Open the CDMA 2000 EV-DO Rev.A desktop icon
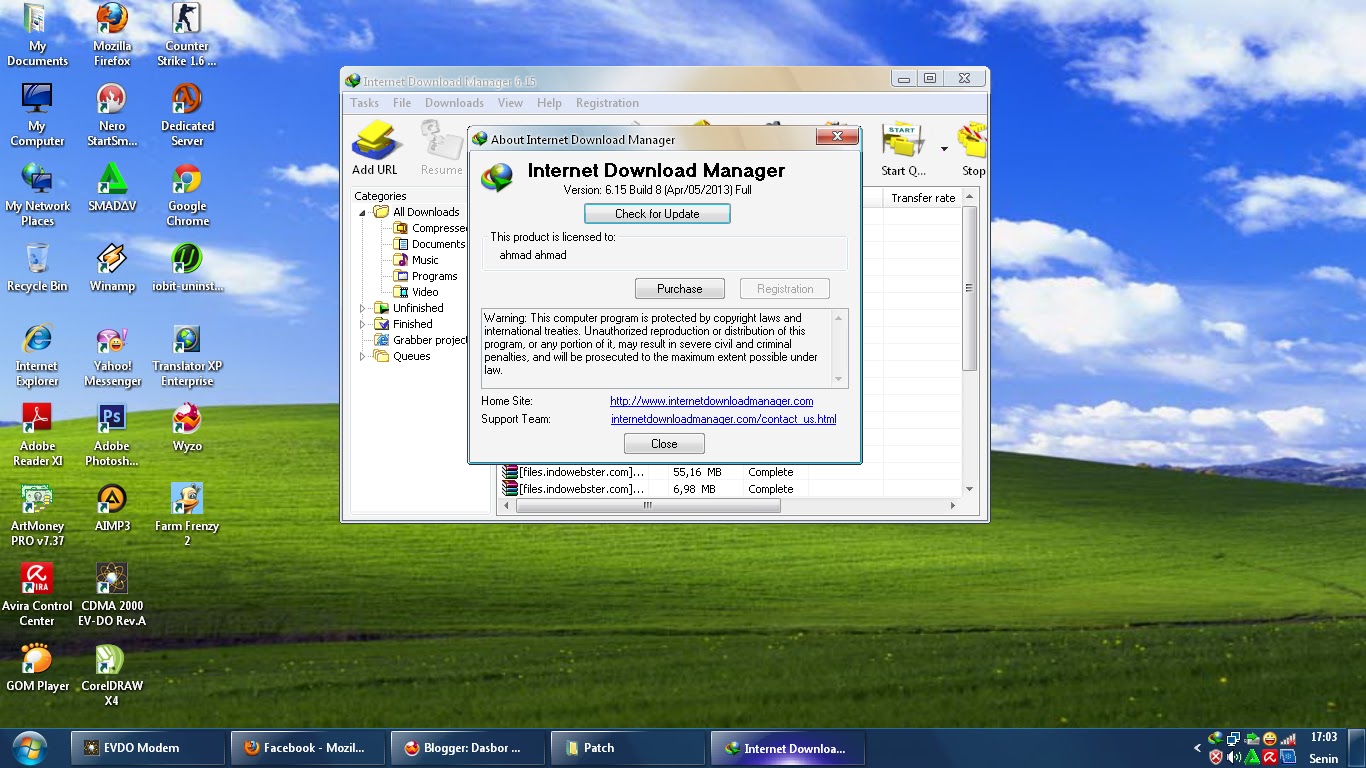 tap(112, 595)
